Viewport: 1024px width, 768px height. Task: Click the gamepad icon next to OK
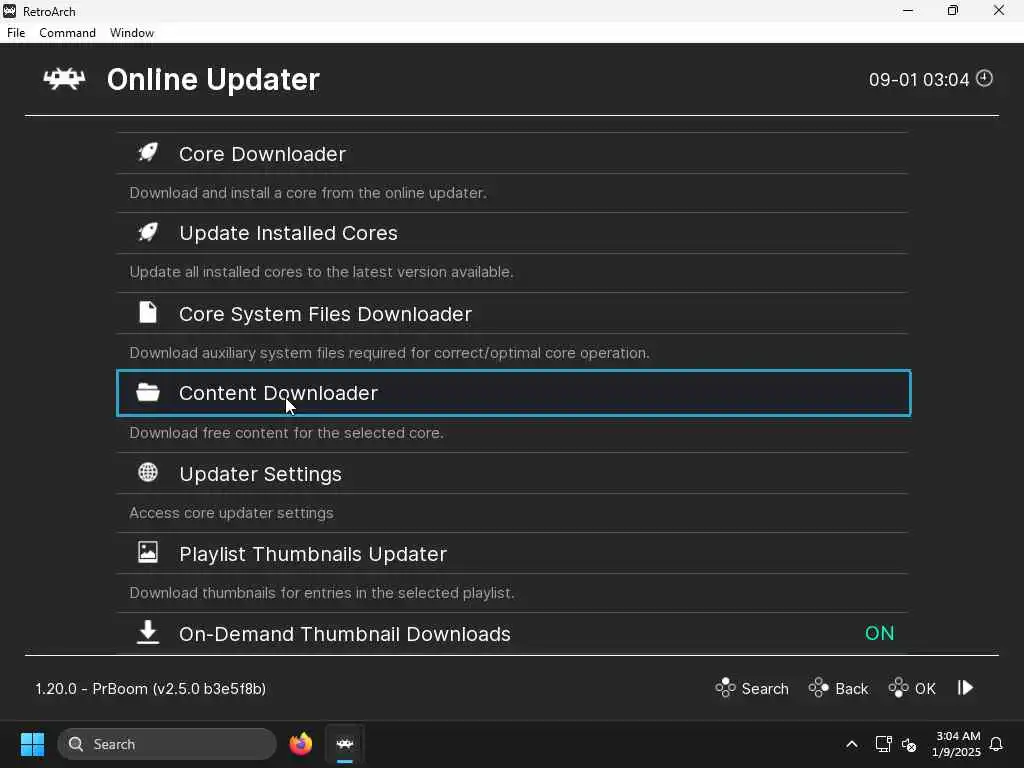(899, 688)
